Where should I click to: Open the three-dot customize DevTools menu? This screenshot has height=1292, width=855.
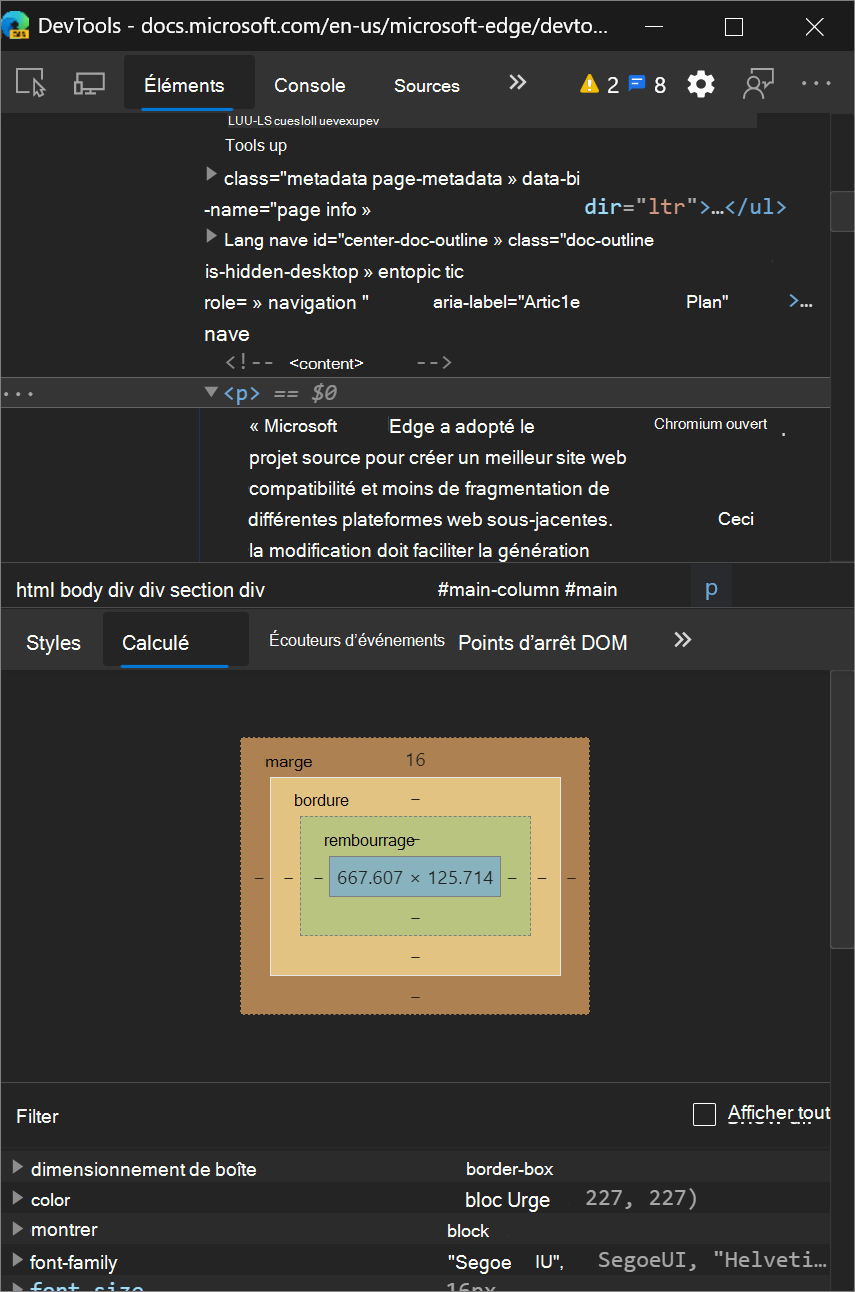pyautogui.click(x=816, y=84)
